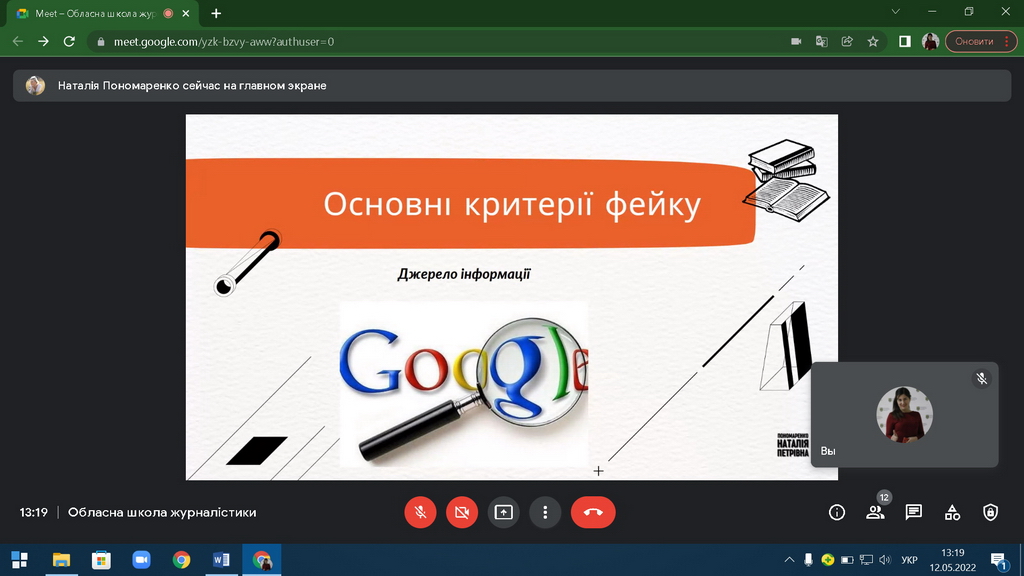Bookmark this page with star icon
1024x576 pixels.
873,42
